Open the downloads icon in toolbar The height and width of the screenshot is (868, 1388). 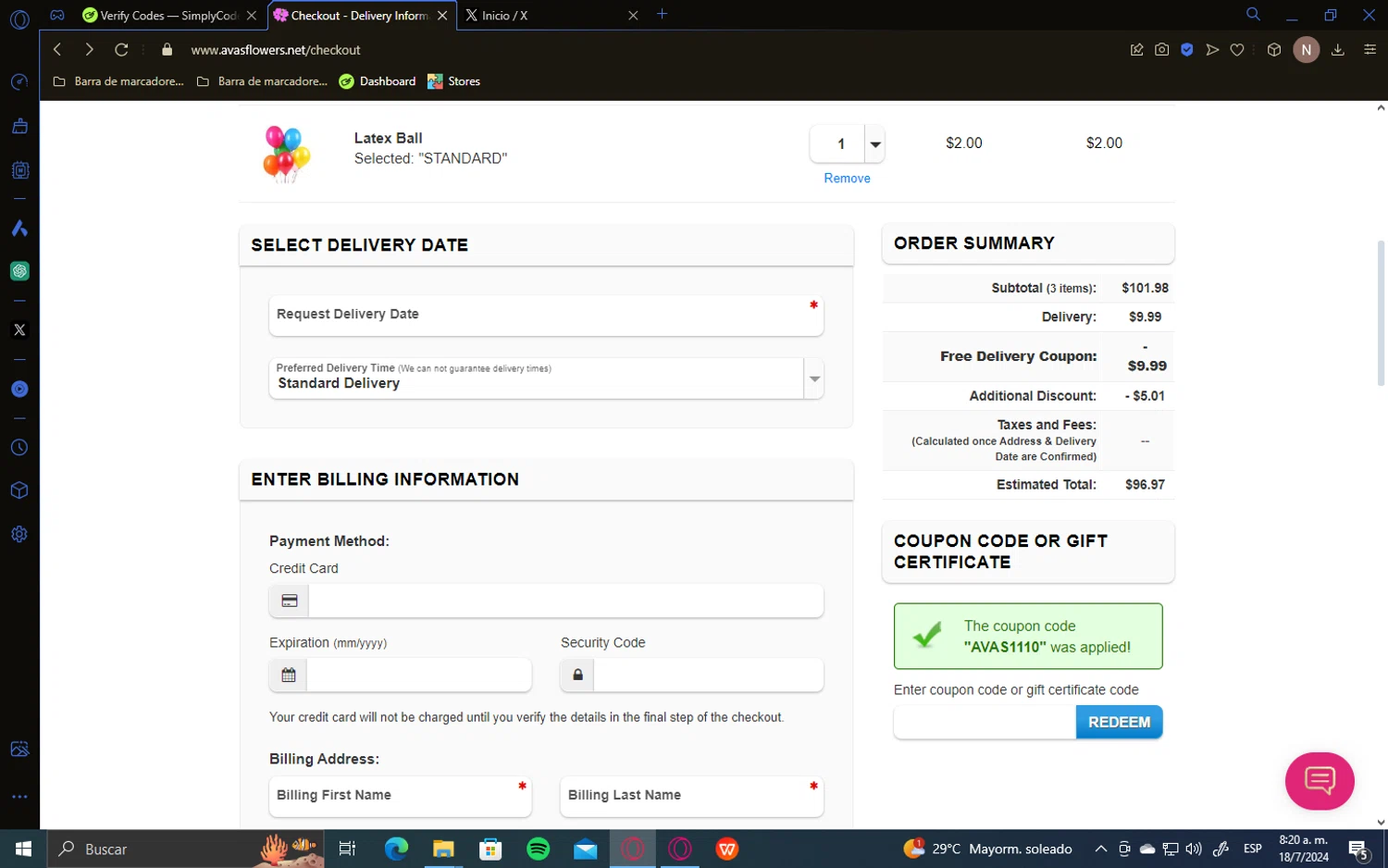(x=1338, y=50)
